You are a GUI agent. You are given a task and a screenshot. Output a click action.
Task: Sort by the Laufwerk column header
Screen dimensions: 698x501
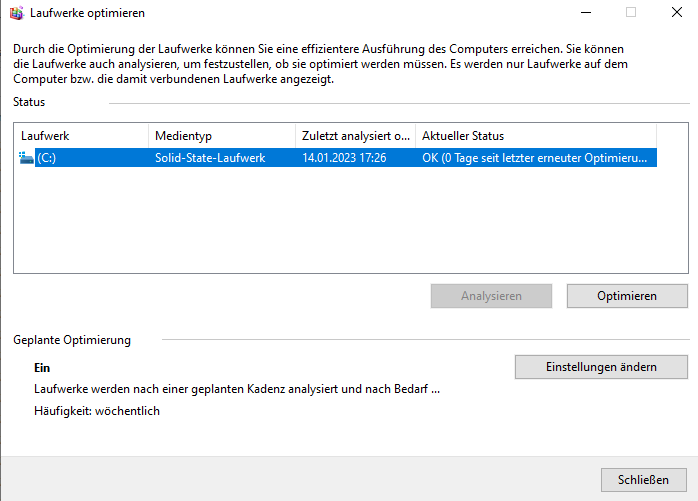point(83,135)
